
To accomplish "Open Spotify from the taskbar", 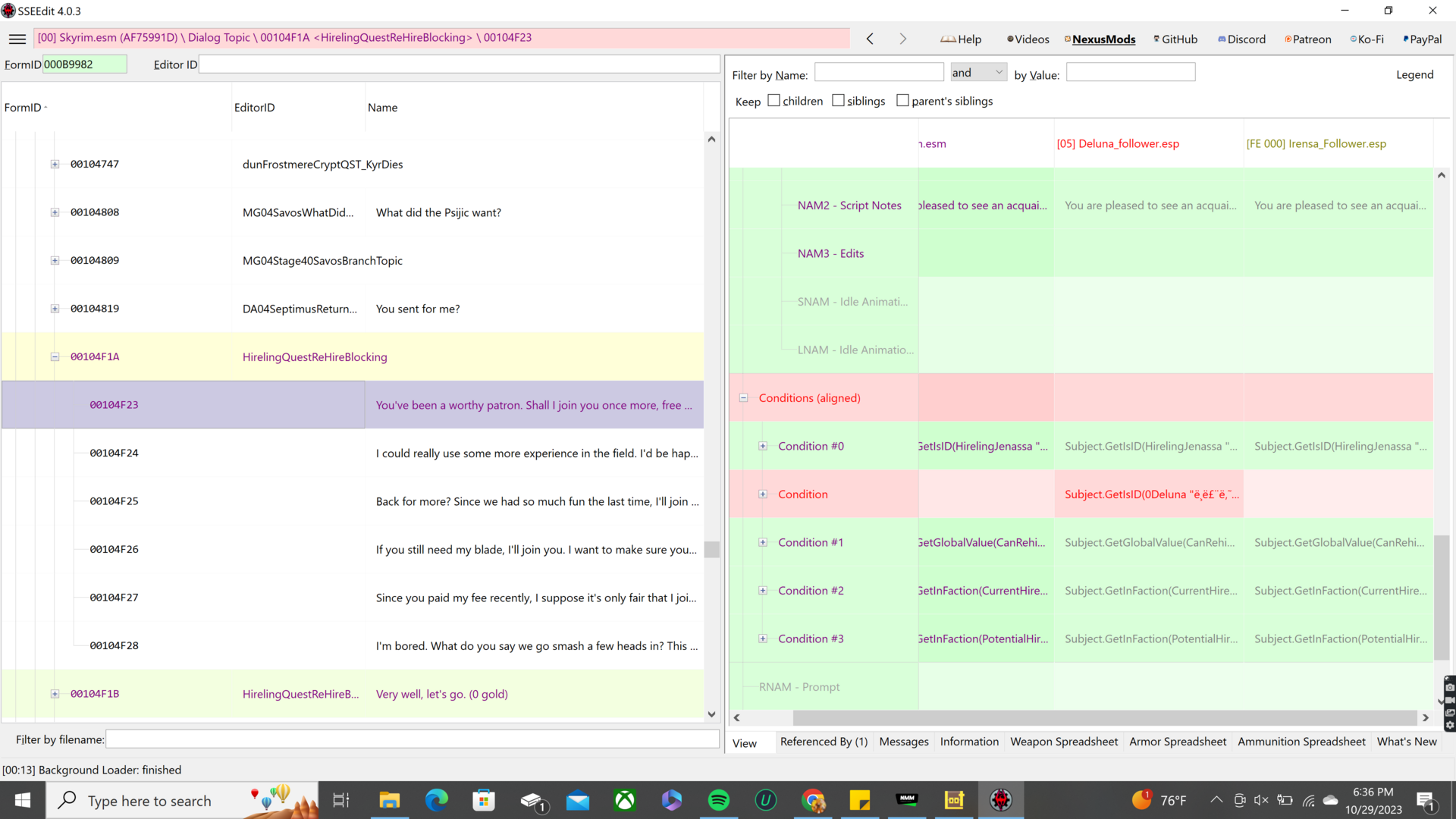I will point(718,800).
